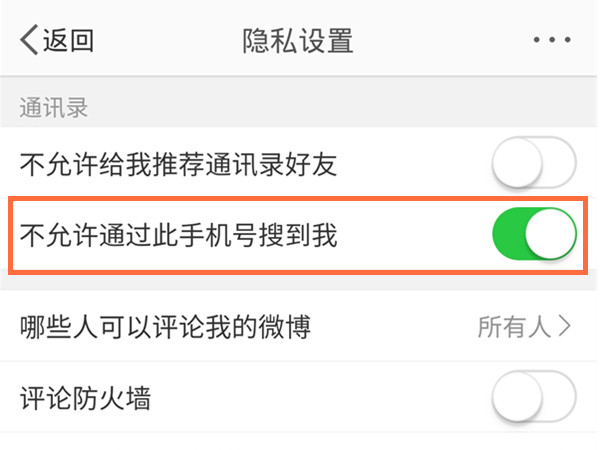Click the 不允许给我推荐通讯录好友 label
The image size is (600, 450).
point(178,163)
